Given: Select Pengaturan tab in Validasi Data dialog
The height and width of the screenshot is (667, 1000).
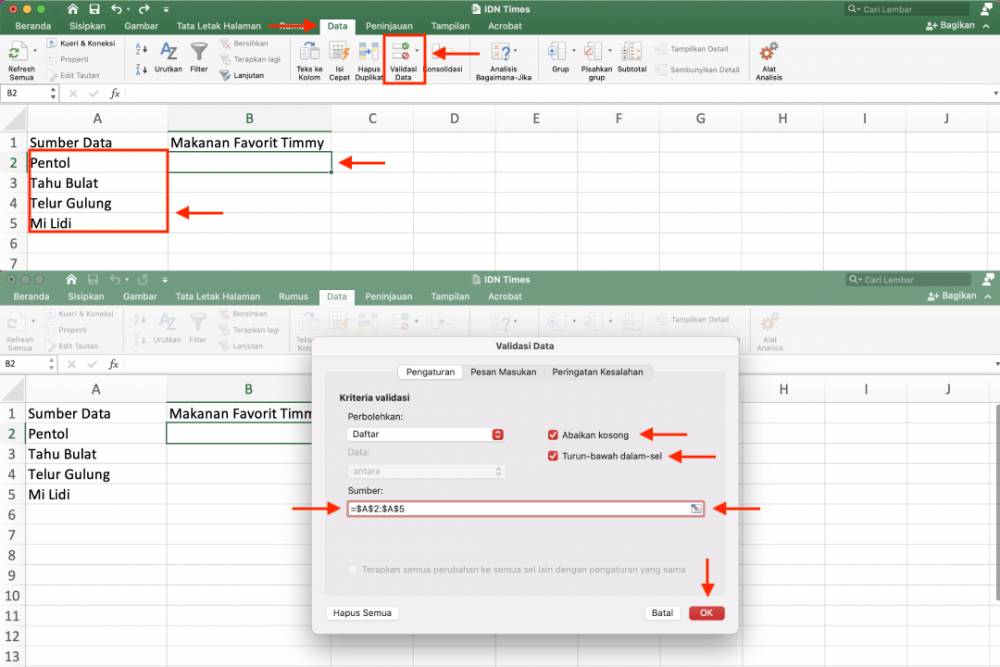Looking at the screenshot, I should click(x=430, y=372).
